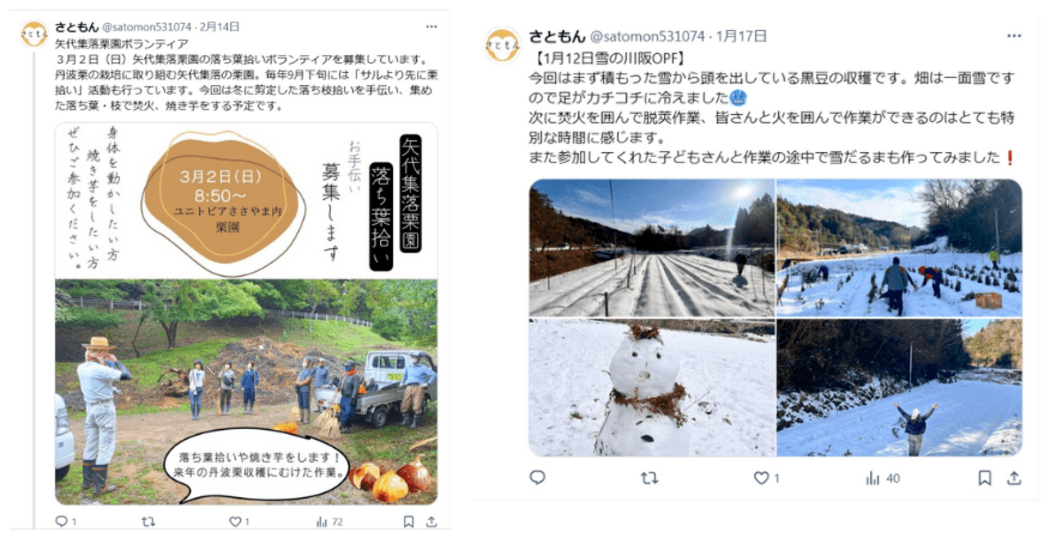Share the January 17 snow tweet
The height and width of the screenshot is (550, 1050).
1015,478
